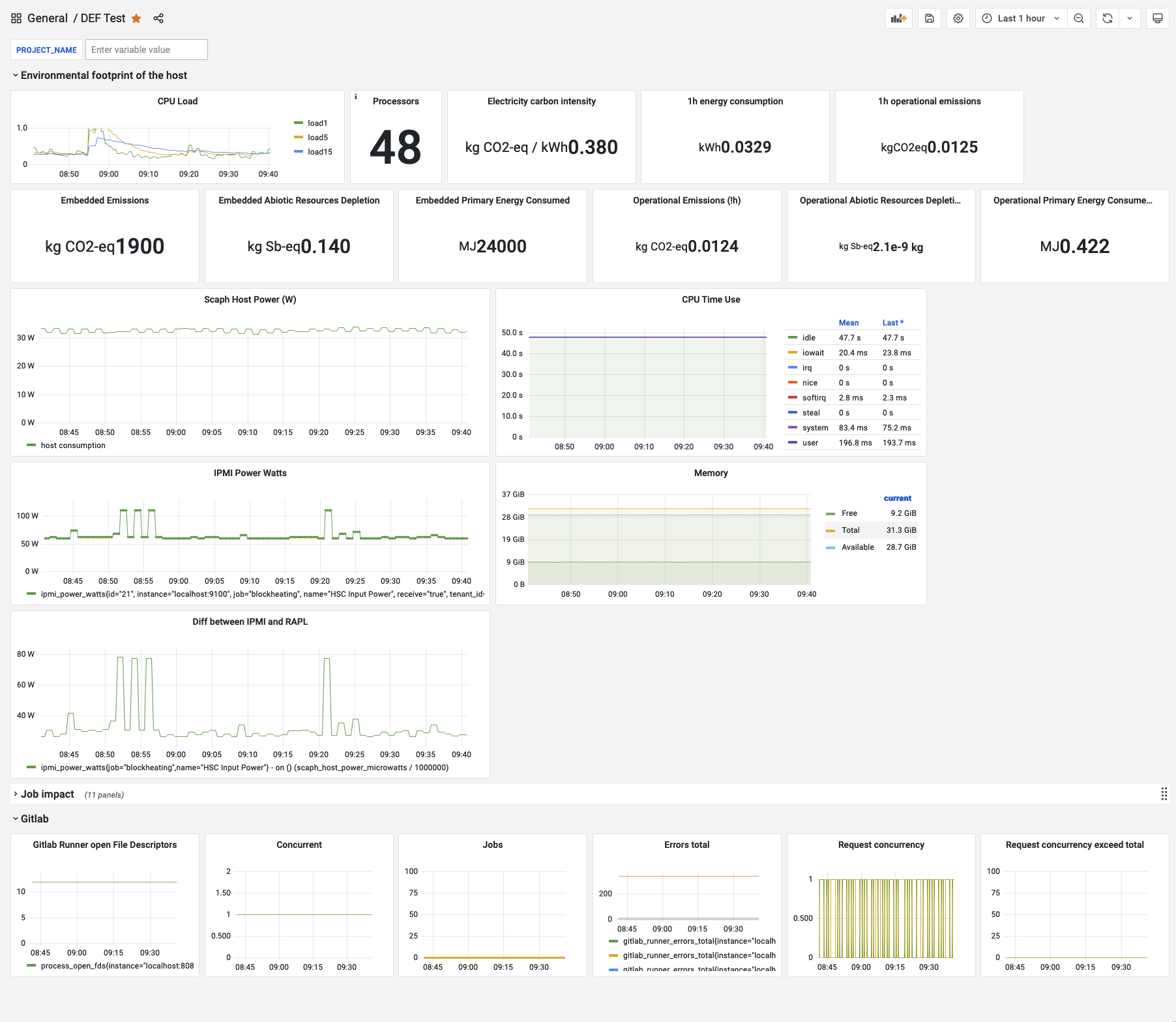Open Request concurrency exceed total title
The height and width of the screenshot is (1022, 1176).
tap(1075, 845)
